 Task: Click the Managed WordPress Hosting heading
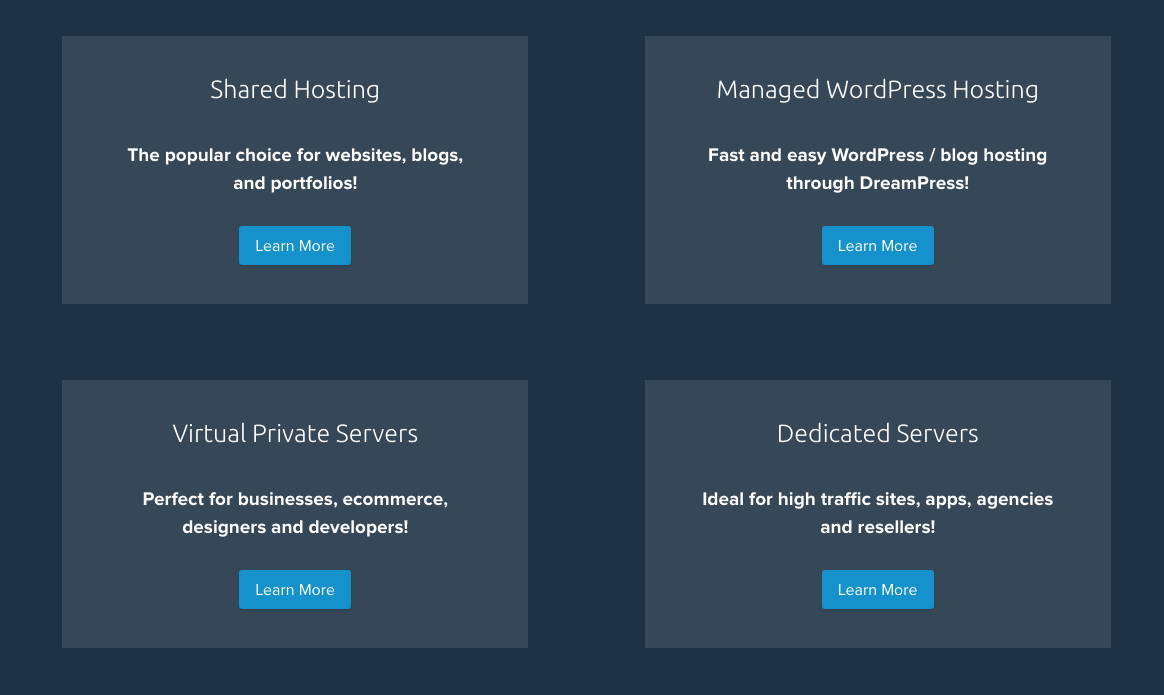point(877,90)
